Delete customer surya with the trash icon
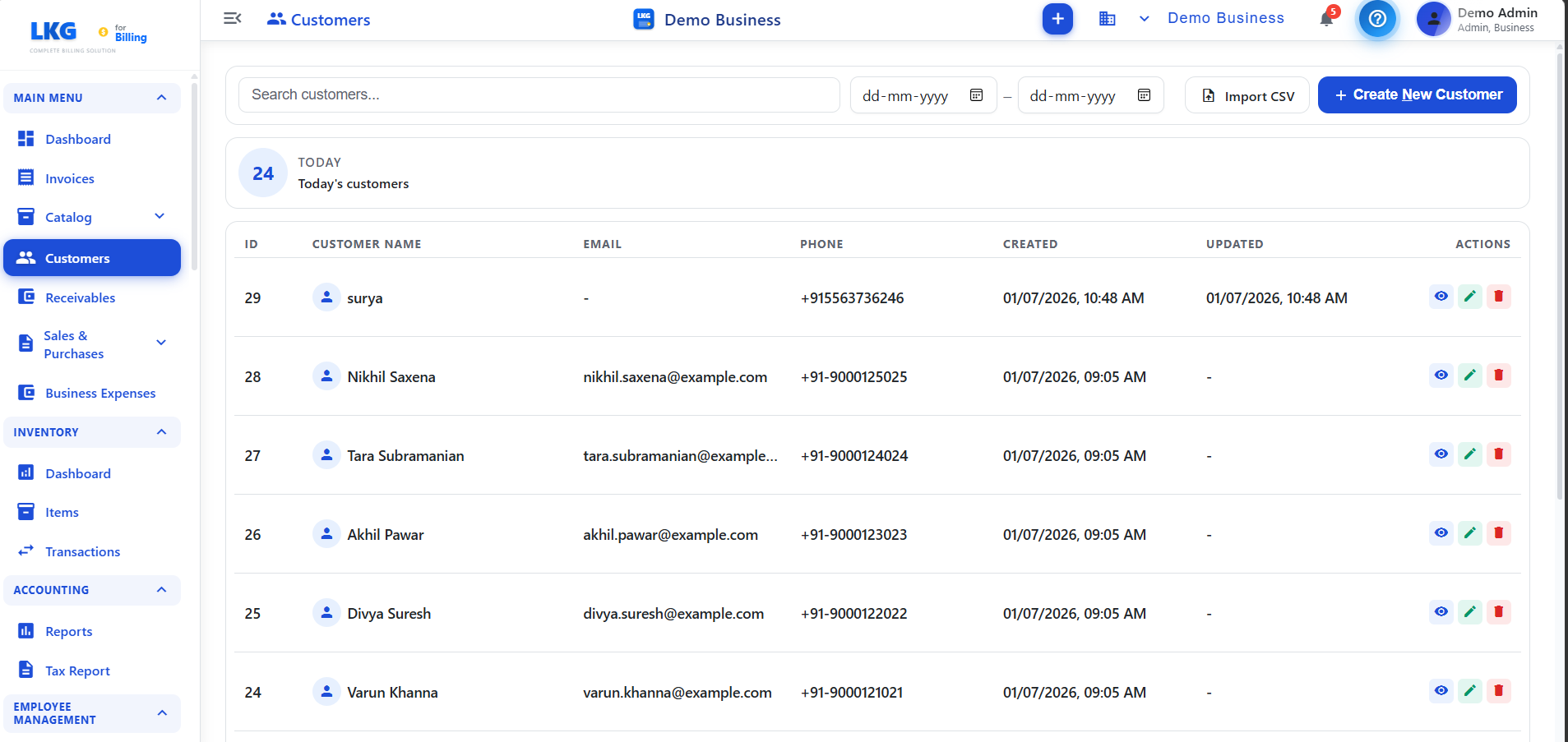This screenshot has height=742, width=1568. 1499,297
